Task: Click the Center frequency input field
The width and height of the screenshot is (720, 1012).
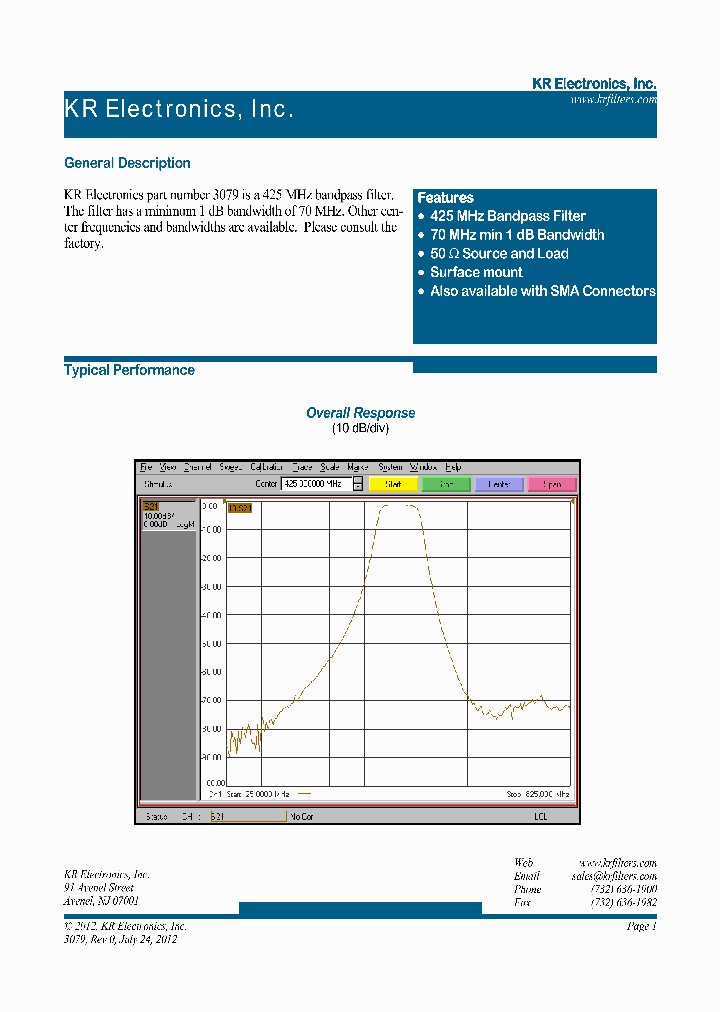Action: (316, 484)
